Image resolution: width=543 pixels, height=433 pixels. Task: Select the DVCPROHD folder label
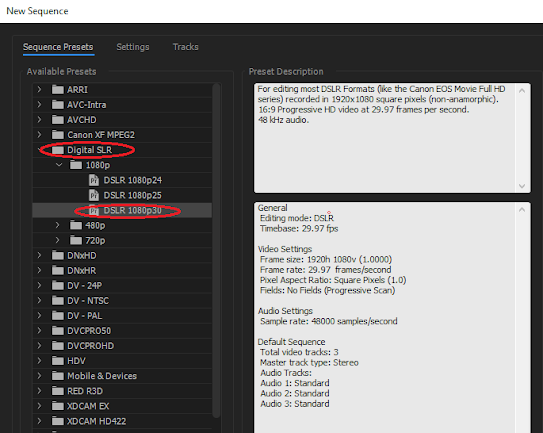click(90, 346)
